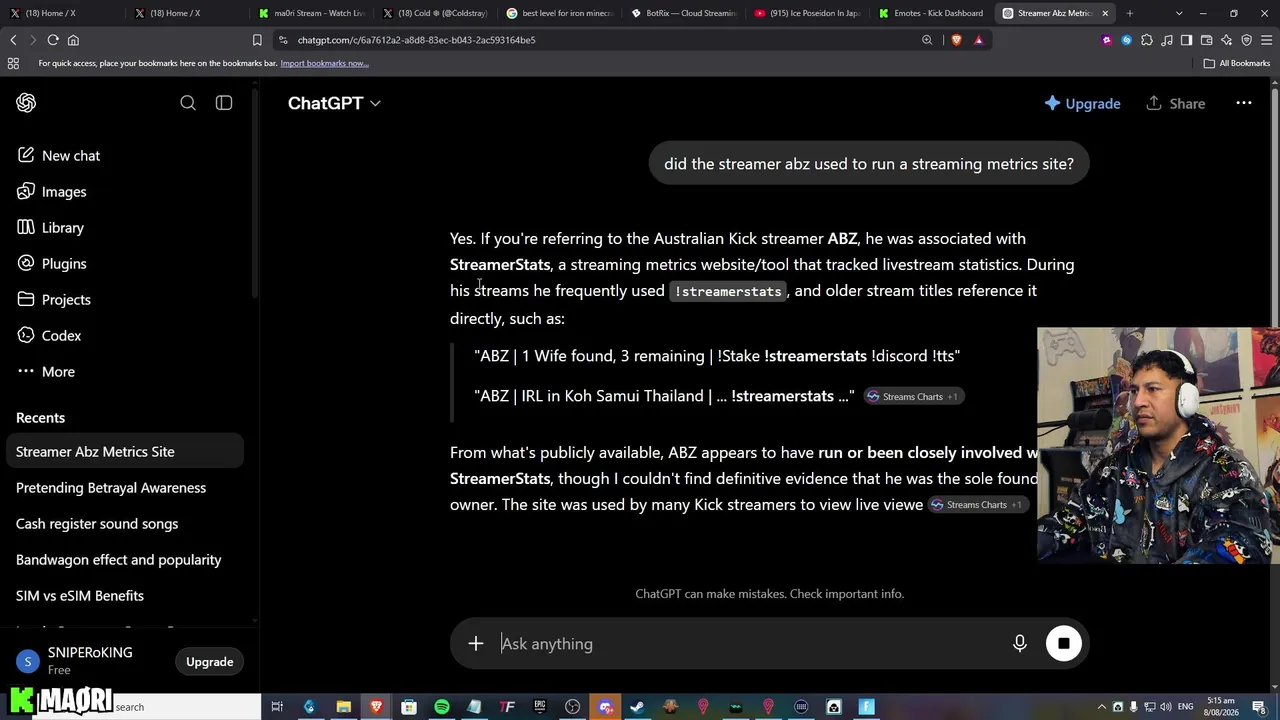The image size is (1280, 720).
Task: Open All Bookmarks folder
Action: pyautogui.click(x=1237, y=63)
